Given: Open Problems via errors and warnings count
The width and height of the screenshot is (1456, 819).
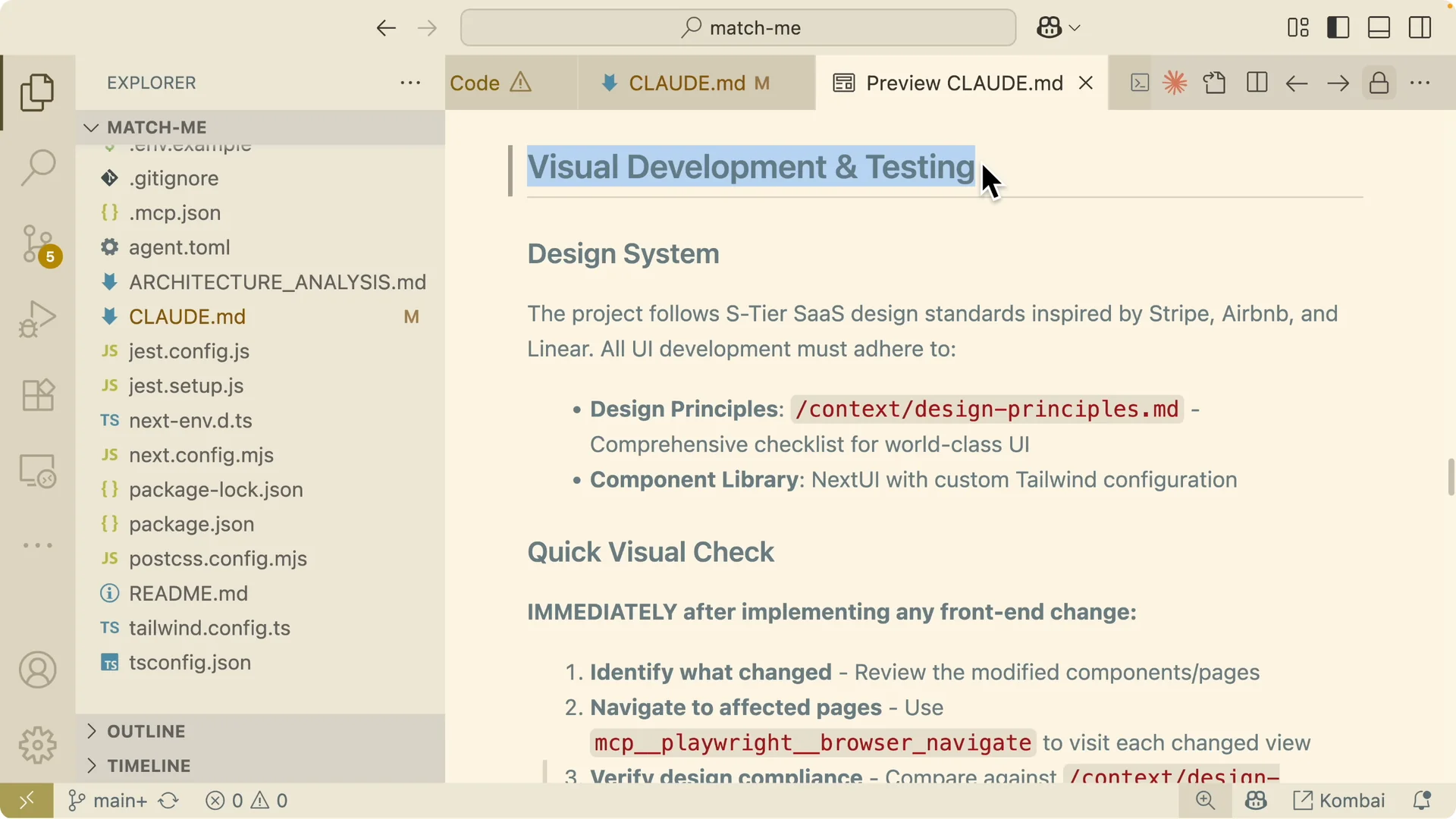Looking at the screenshot, I should pyautogui.click(x=246, y=801).
